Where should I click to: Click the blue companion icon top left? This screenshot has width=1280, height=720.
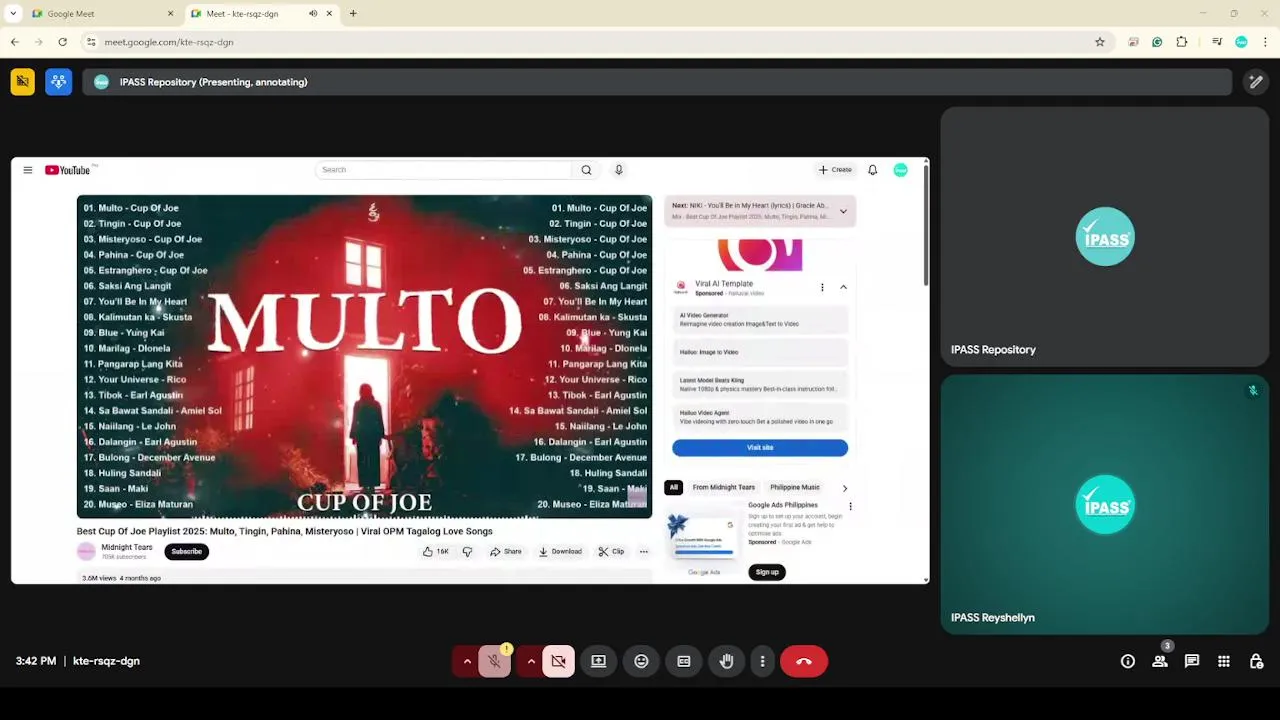point(58,82)
